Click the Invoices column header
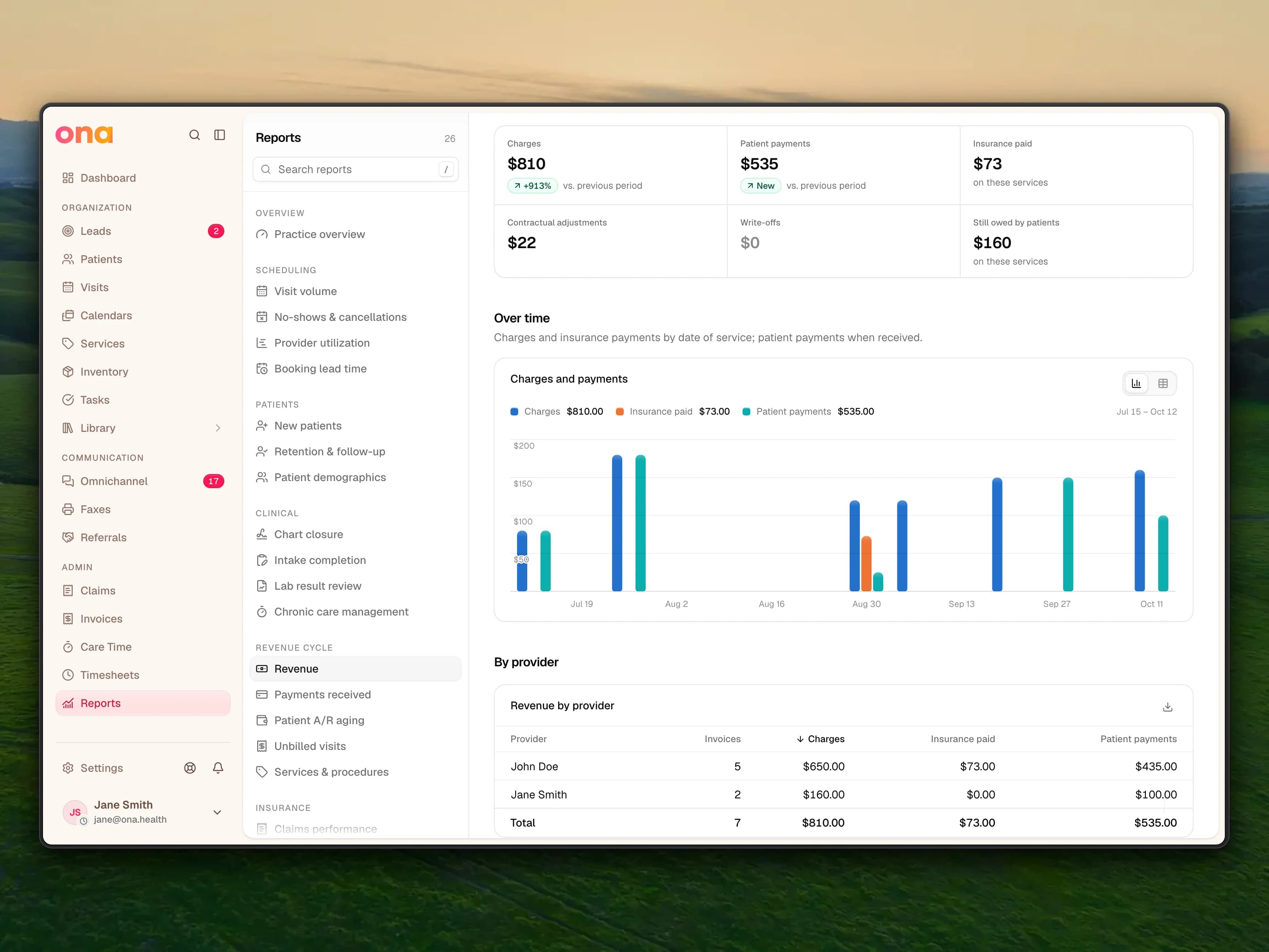The height and width of the screenshot is (952, 1269). (722, 739)
